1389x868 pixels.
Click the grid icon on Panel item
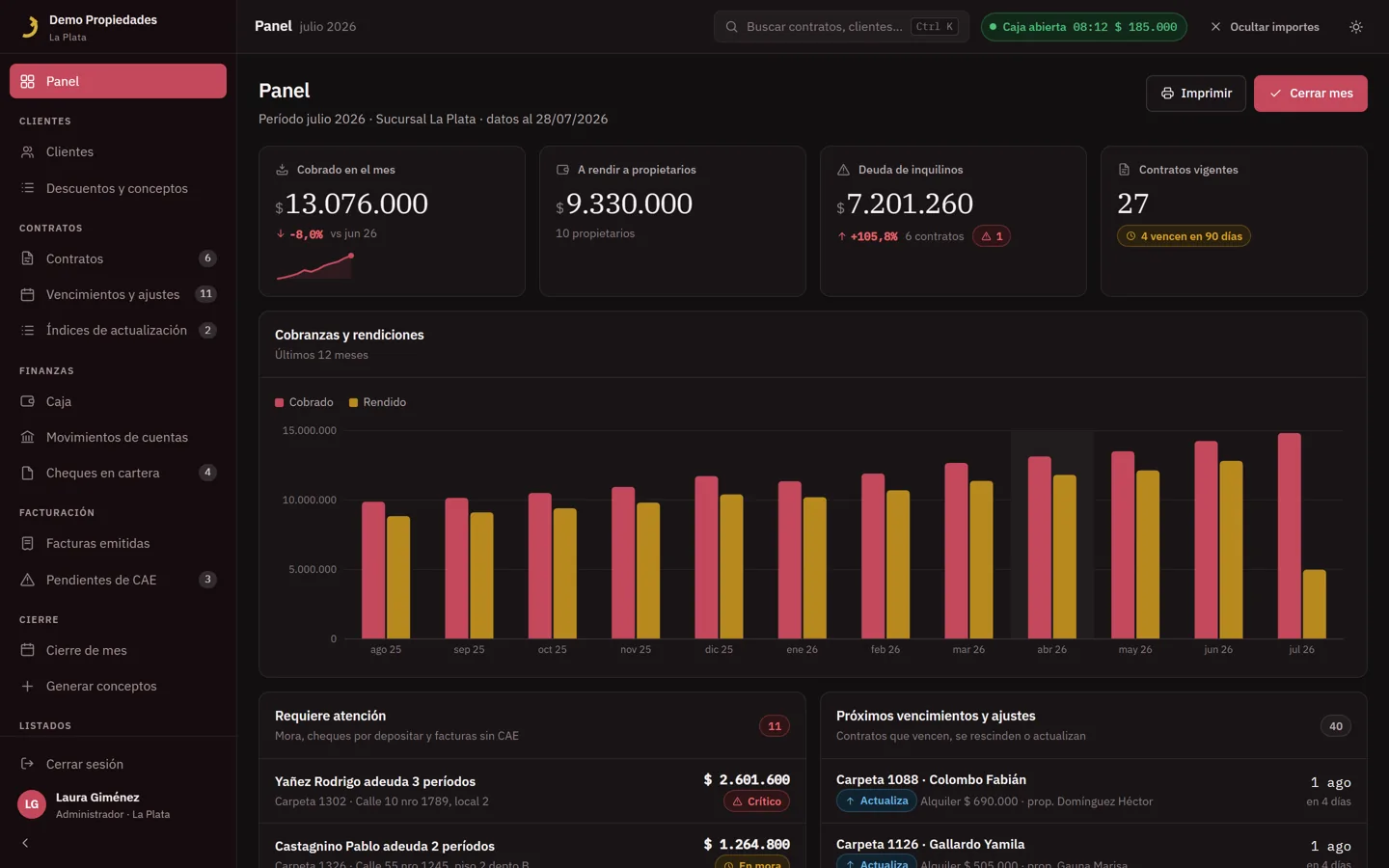[27, 81]
